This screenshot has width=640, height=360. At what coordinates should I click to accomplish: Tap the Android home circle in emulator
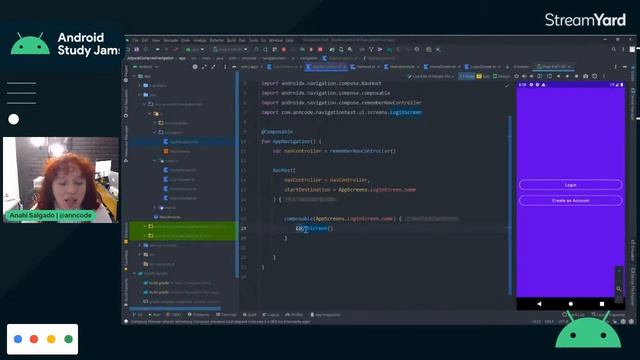click(571, 304)
